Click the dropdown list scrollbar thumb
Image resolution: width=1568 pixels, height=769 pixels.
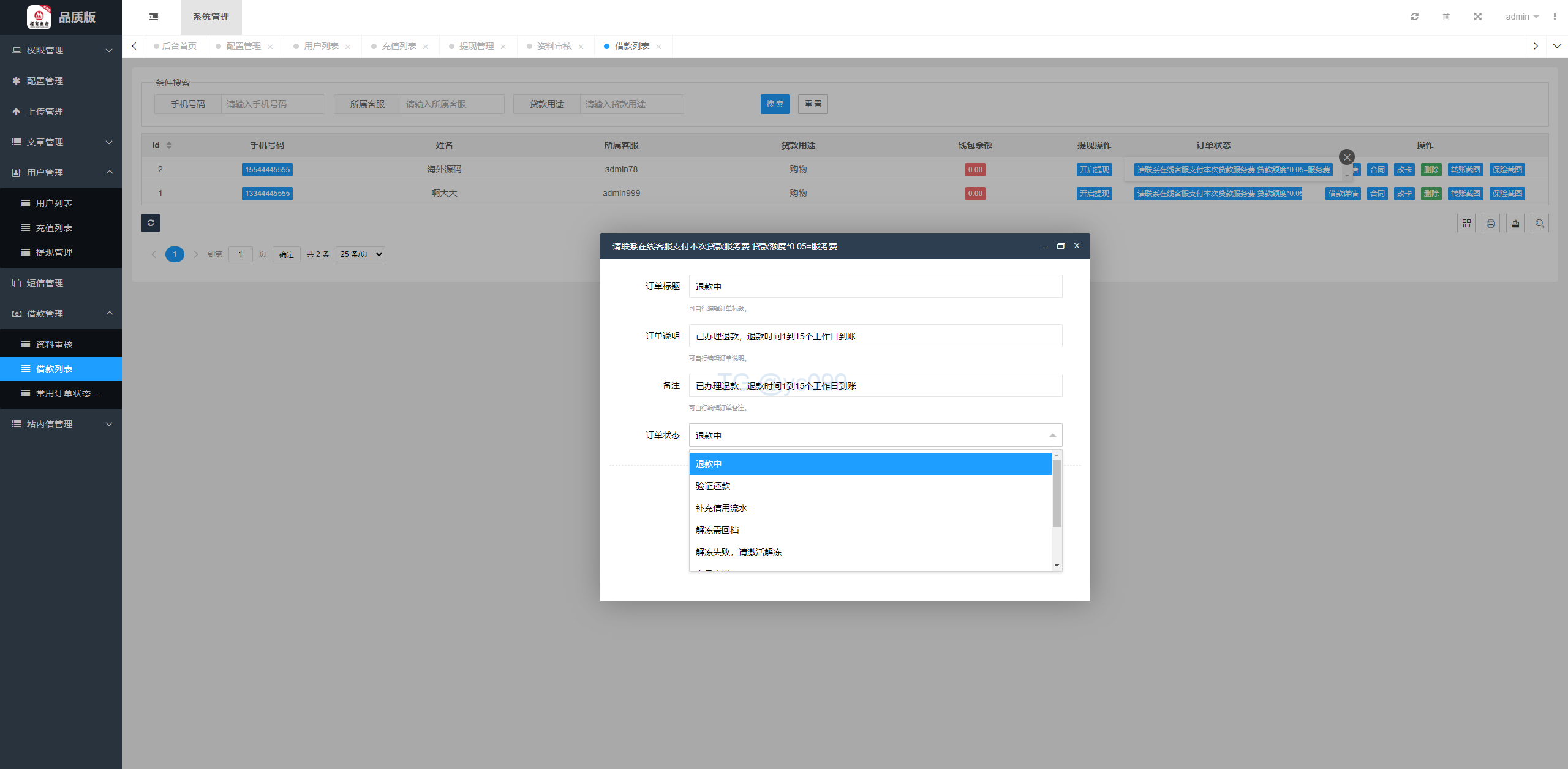[x=1057, y=493]
